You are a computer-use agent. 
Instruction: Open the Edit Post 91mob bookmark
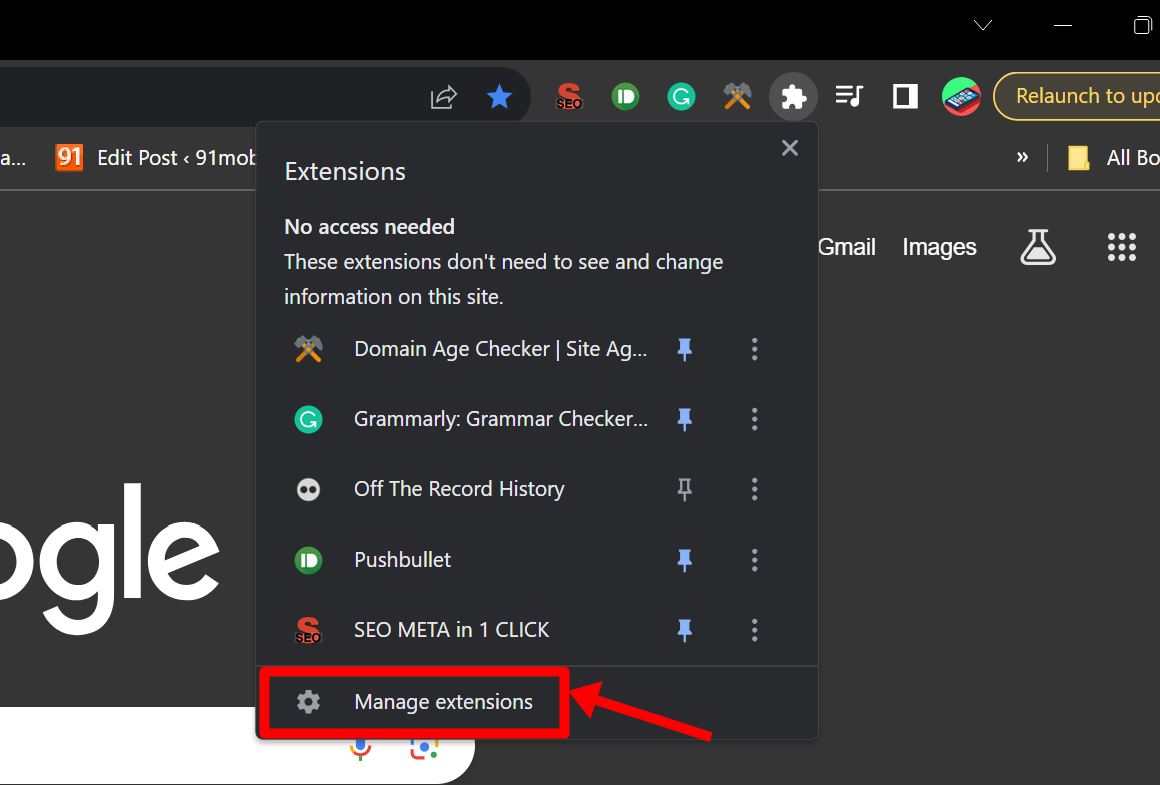tap(157, 158)
